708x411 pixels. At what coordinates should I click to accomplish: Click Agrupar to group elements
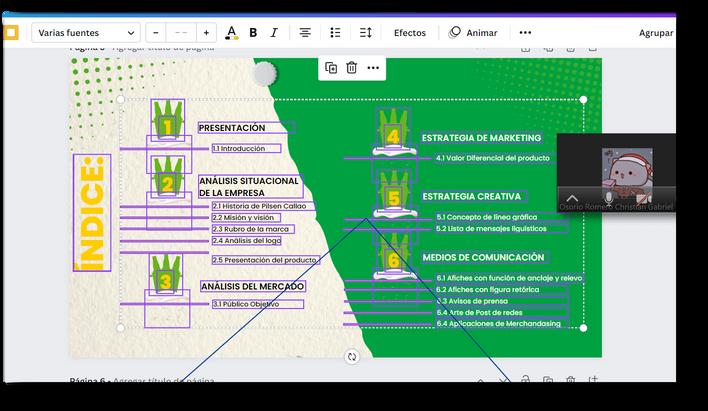click(656, 33)
